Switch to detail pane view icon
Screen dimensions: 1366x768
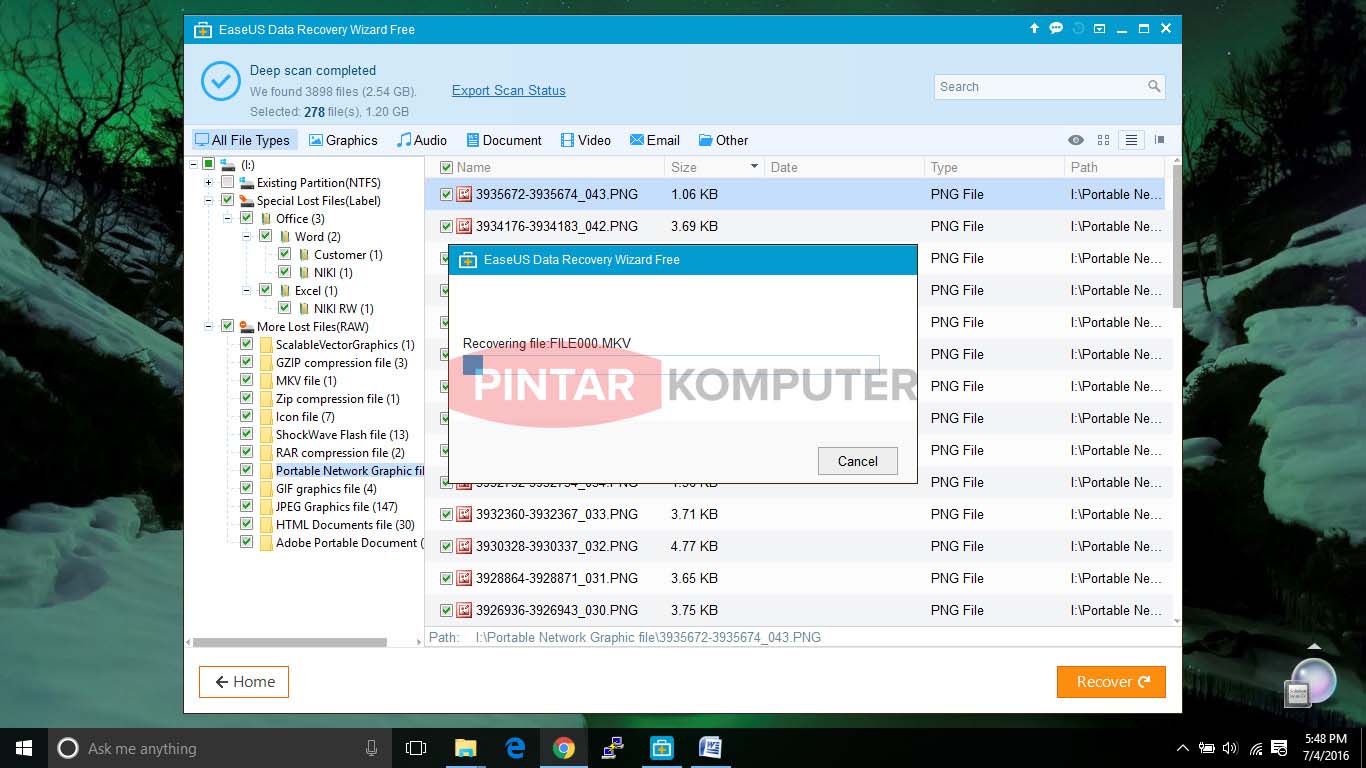(x=1159, y=140)
